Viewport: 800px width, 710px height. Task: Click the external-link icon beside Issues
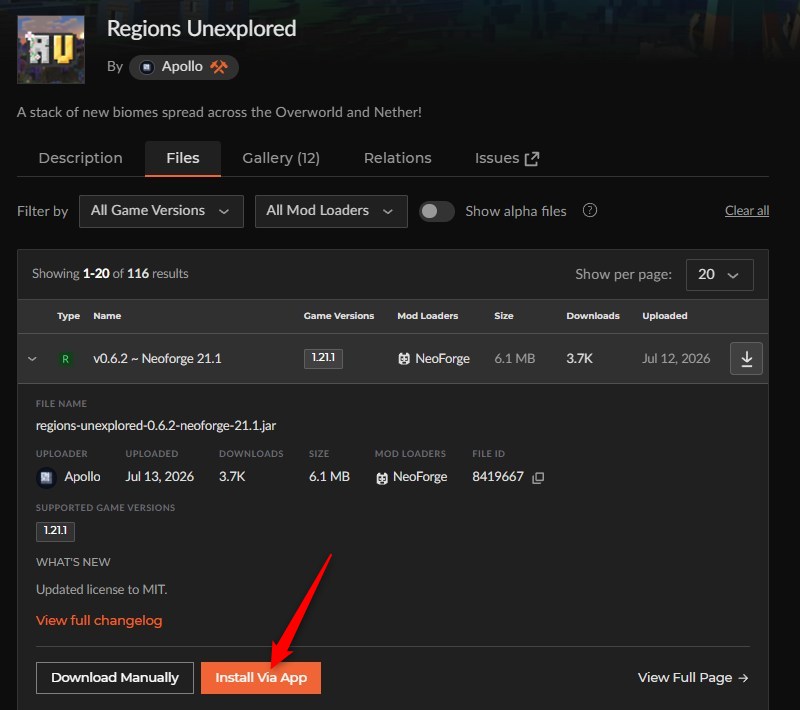point(532,159)
